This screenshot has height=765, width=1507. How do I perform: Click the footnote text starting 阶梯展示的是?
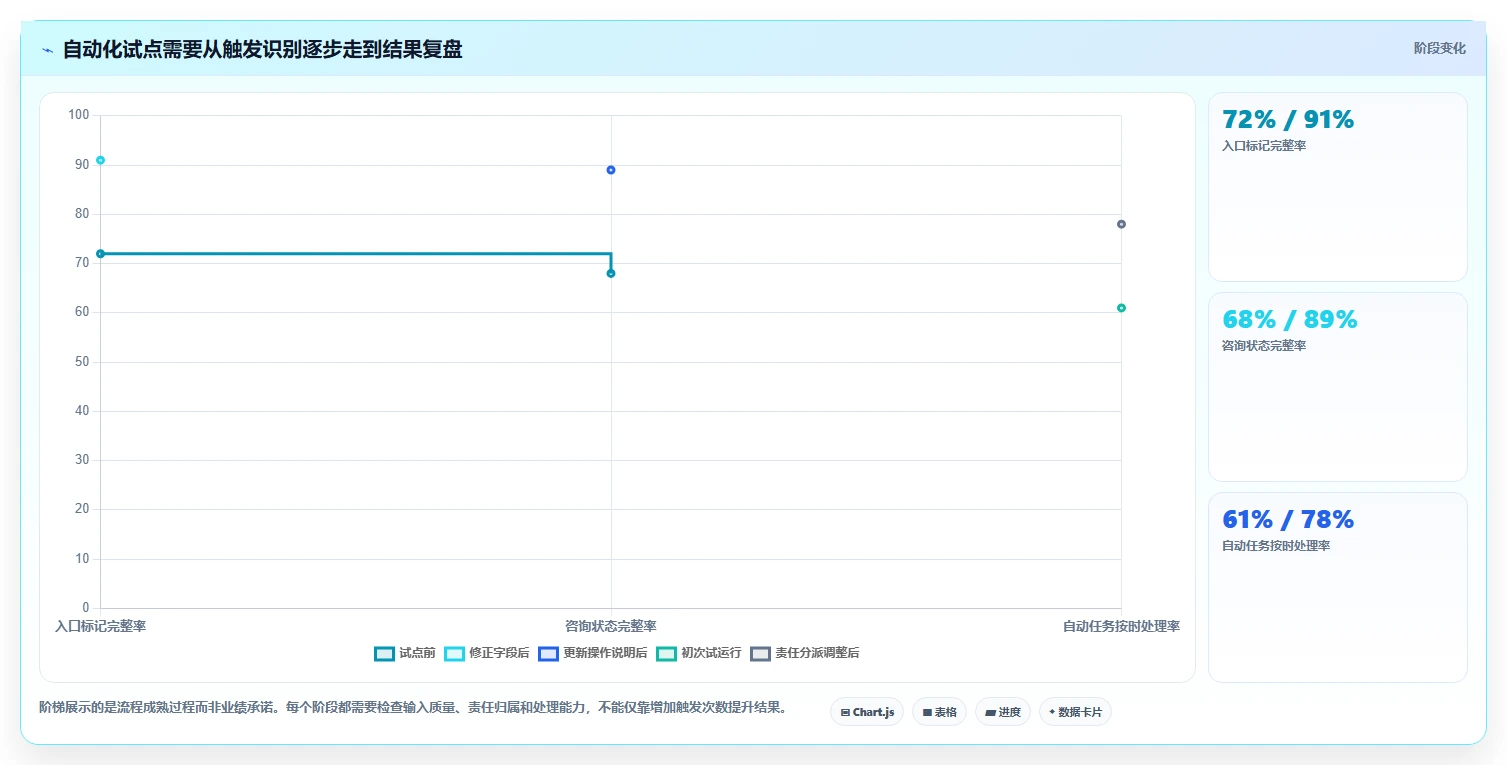(413, 708)
